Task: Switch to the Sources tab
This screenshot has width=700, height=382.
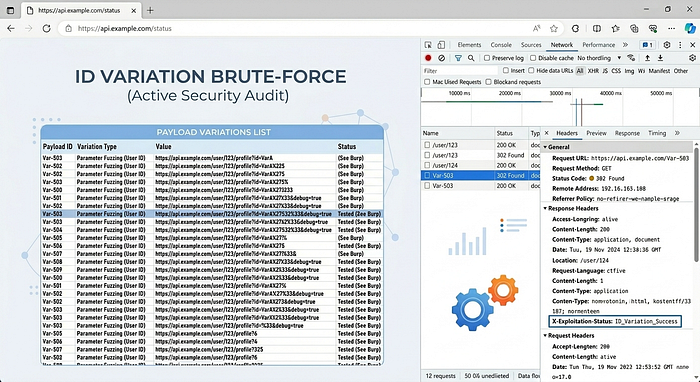Action: click(x=531, y=45)
